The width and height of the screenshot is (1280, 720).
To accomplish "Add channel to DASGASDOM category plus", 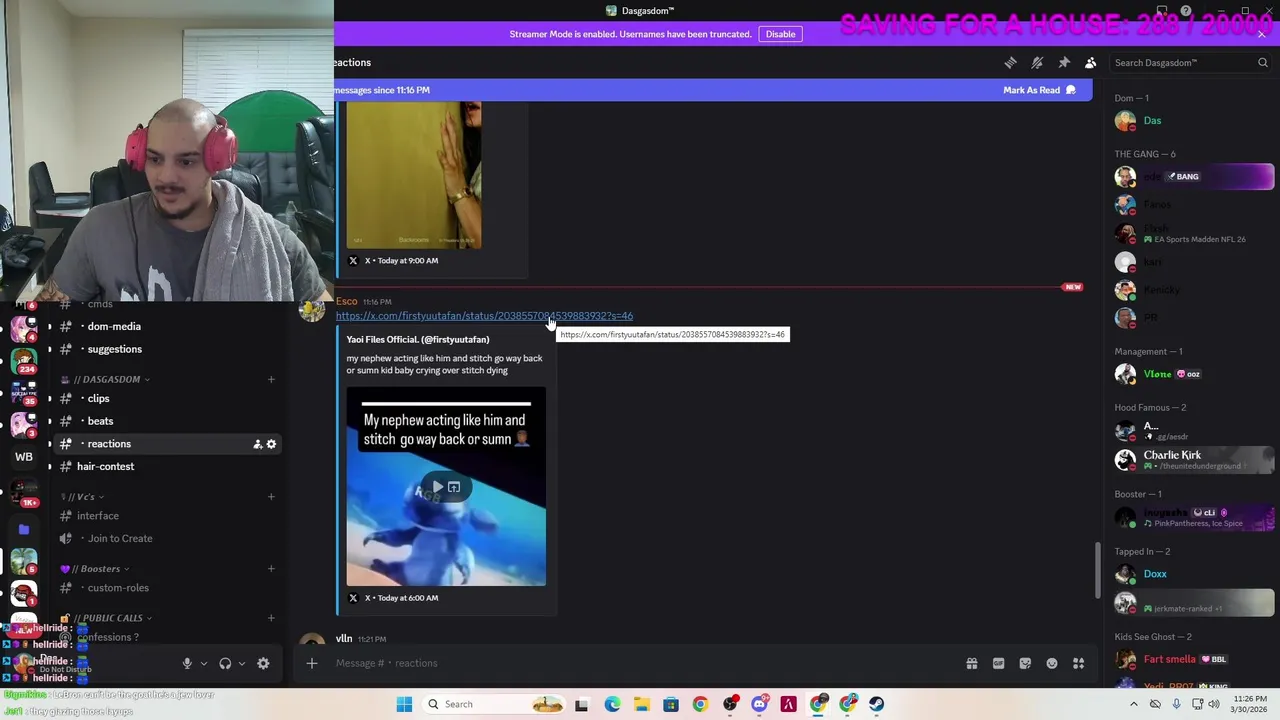I will (x=270, y=379).
